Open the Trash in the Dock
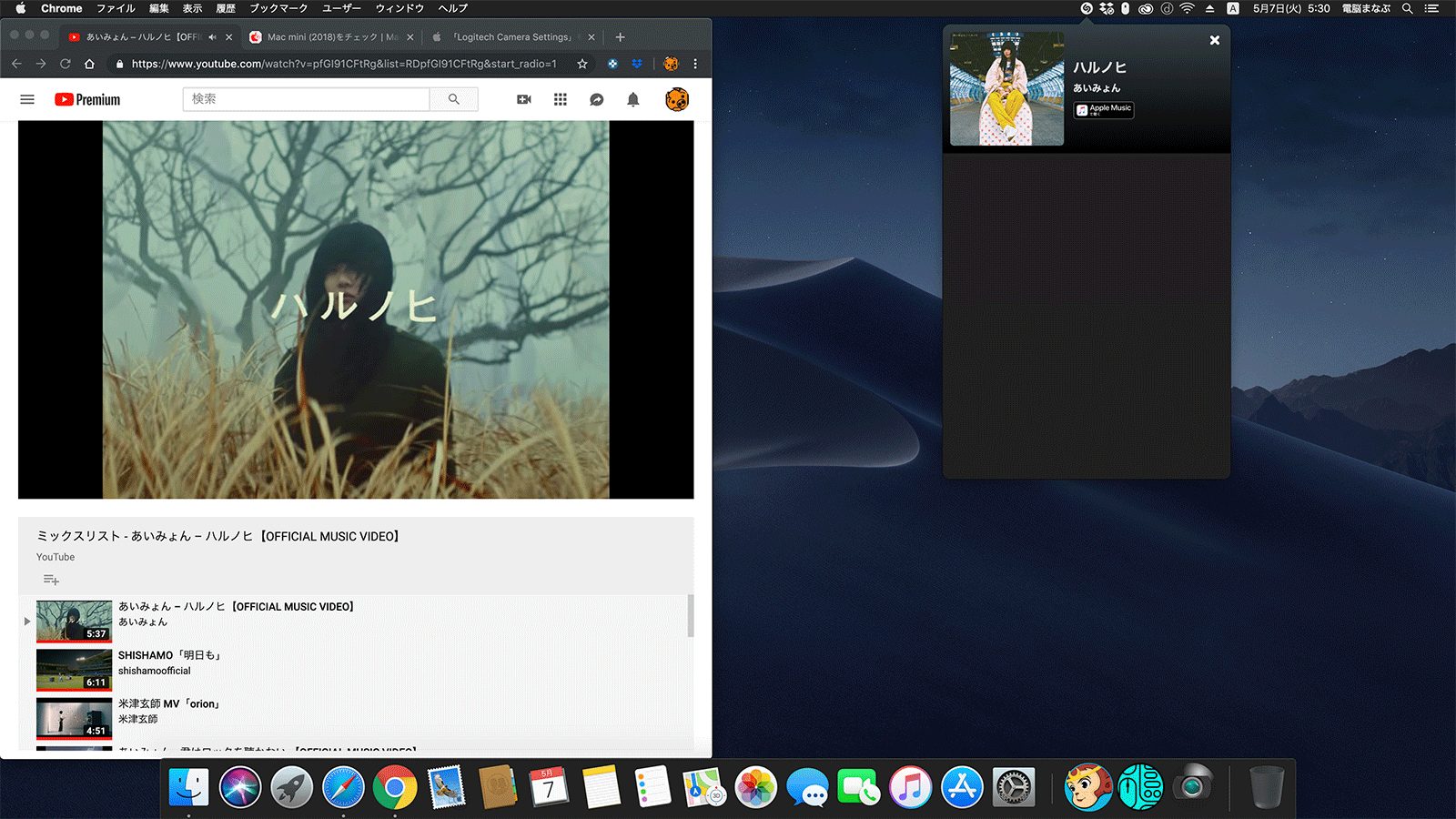The height and width of the screenshot is (819, 1456). (1266, 787)
